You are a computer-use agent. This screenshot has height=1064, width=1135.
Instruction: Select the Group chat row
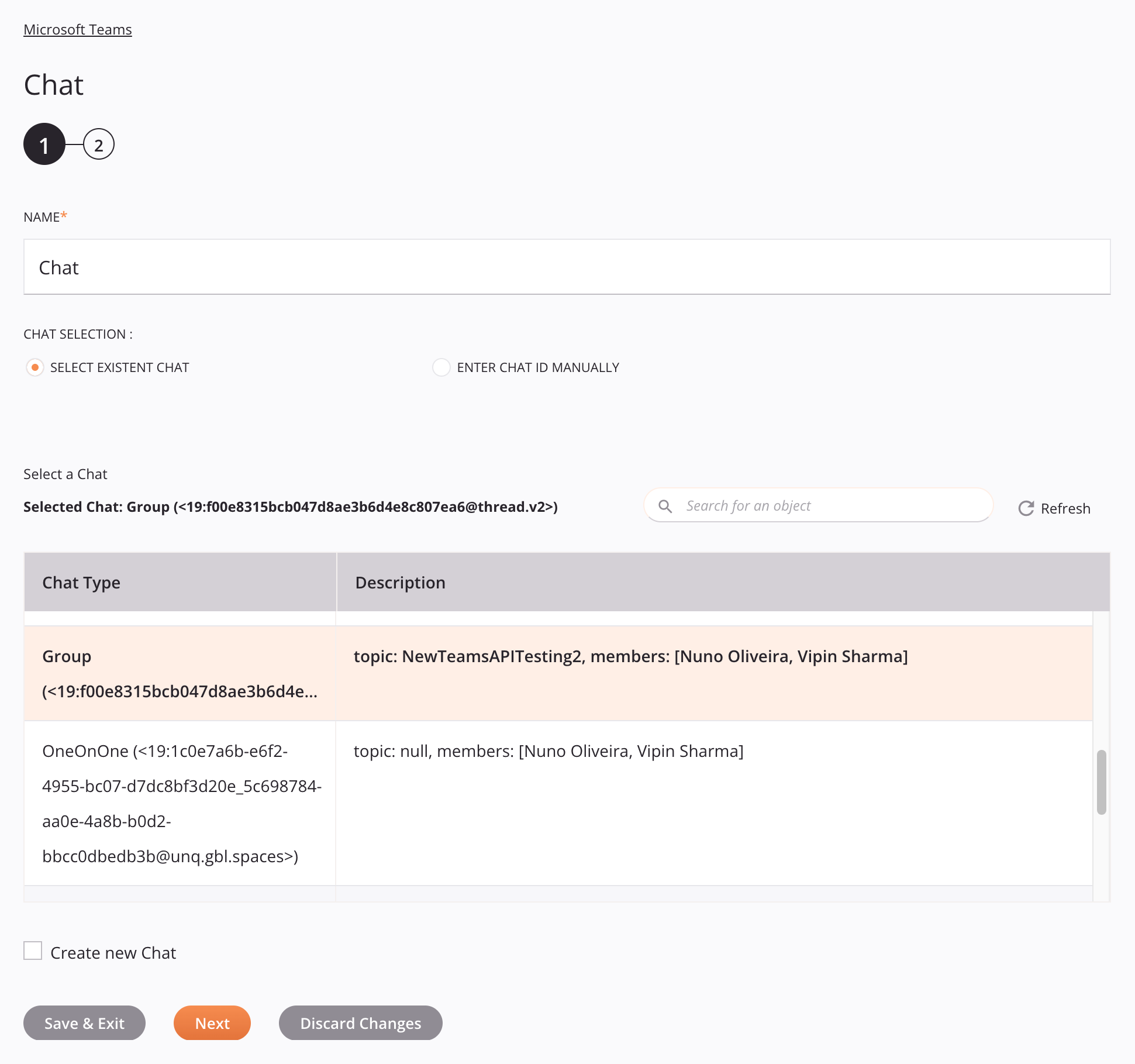[x=558, y=673]
